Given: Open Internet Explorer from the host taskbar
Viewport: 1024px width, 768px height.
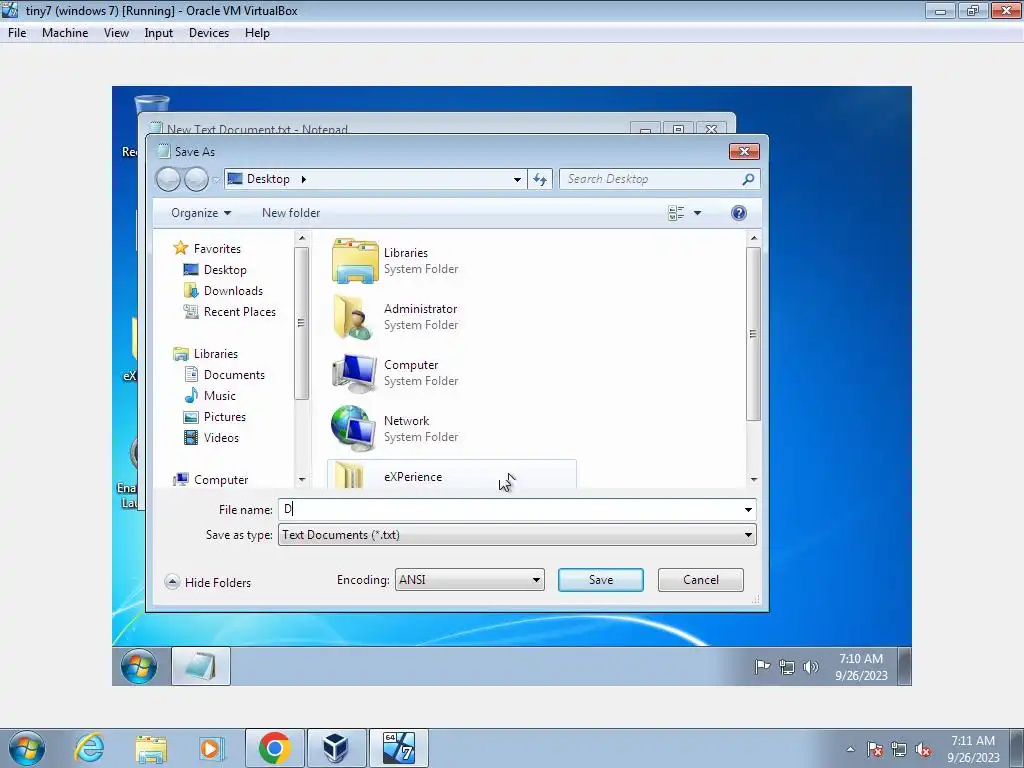Looking at the screenshot, I should (89, 748).
